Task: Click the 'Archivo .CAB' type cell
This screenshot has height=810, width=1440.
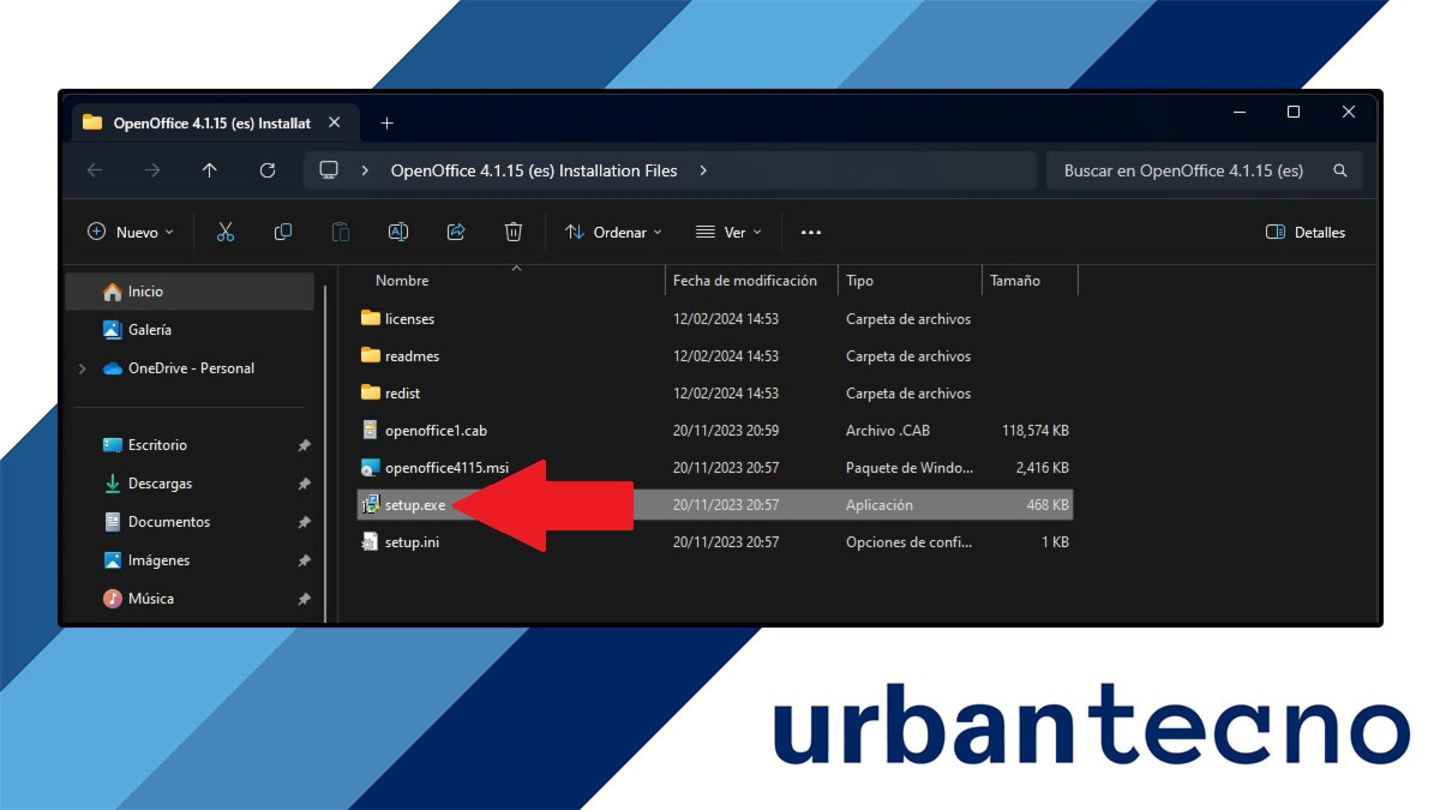Action: [x=888, y=430]
